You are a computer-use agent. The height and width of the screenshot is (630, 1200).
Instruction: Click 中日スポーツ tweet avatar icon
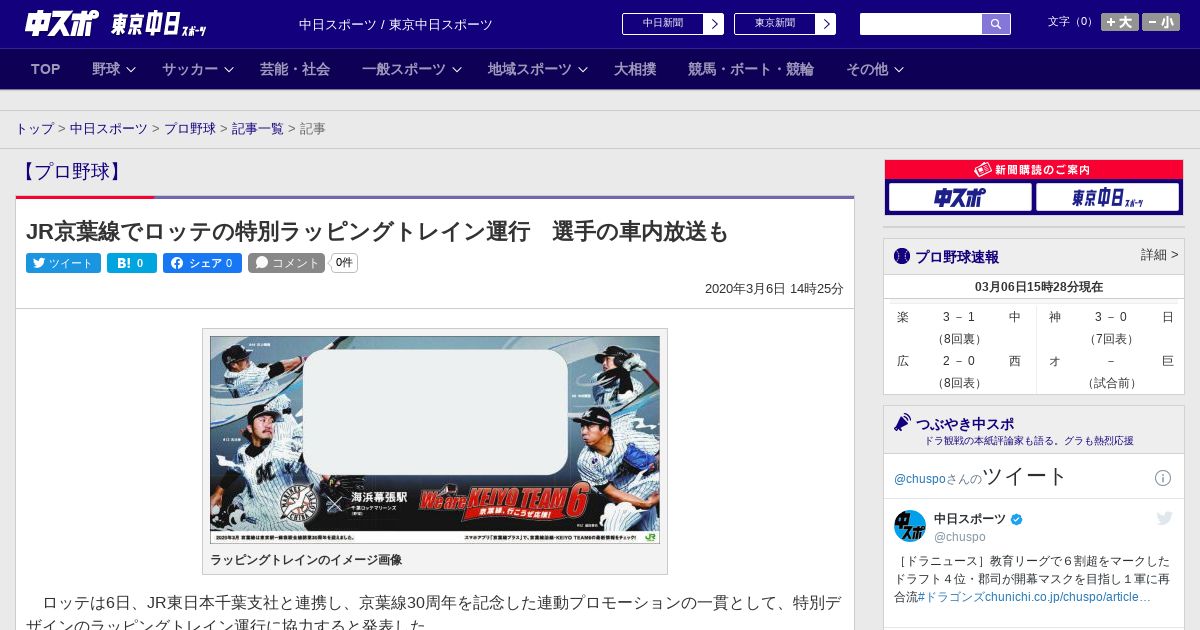pos(910,526)
